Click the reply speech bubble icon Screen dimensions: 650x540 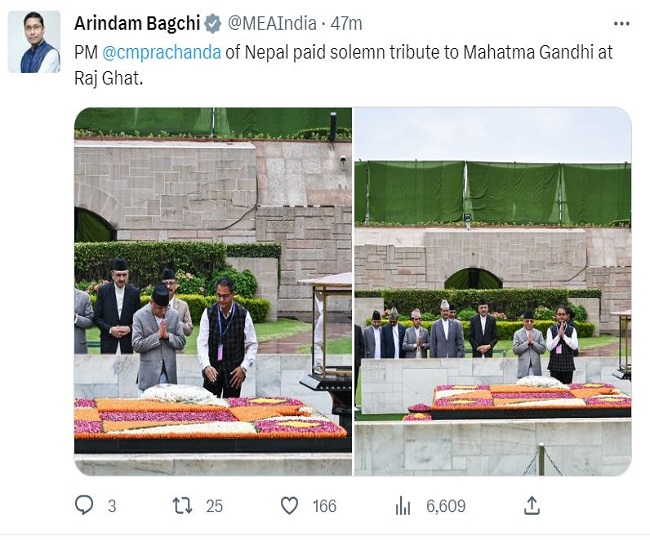tap(84, 506)
